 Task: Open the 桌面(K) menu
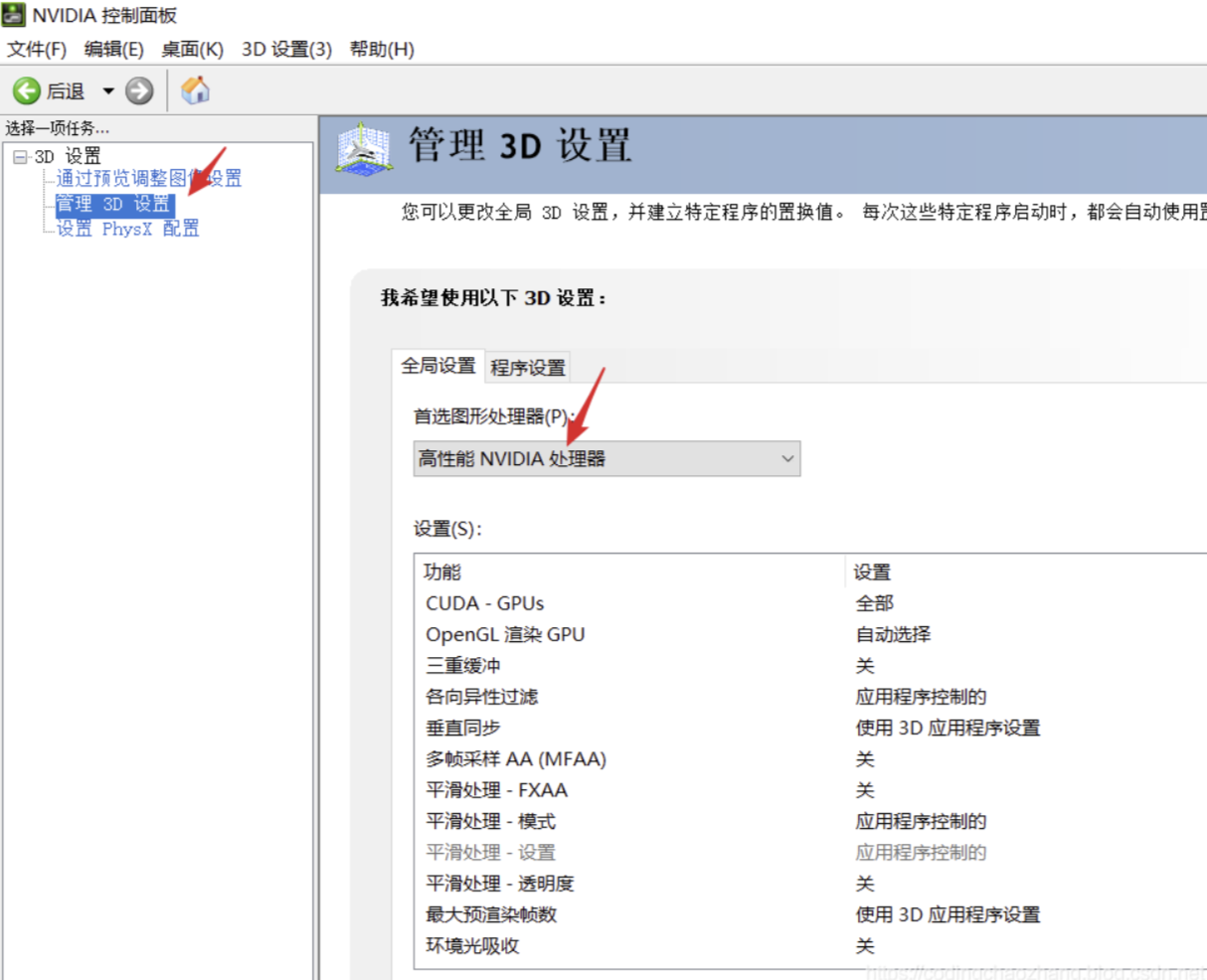coord(192,49)
